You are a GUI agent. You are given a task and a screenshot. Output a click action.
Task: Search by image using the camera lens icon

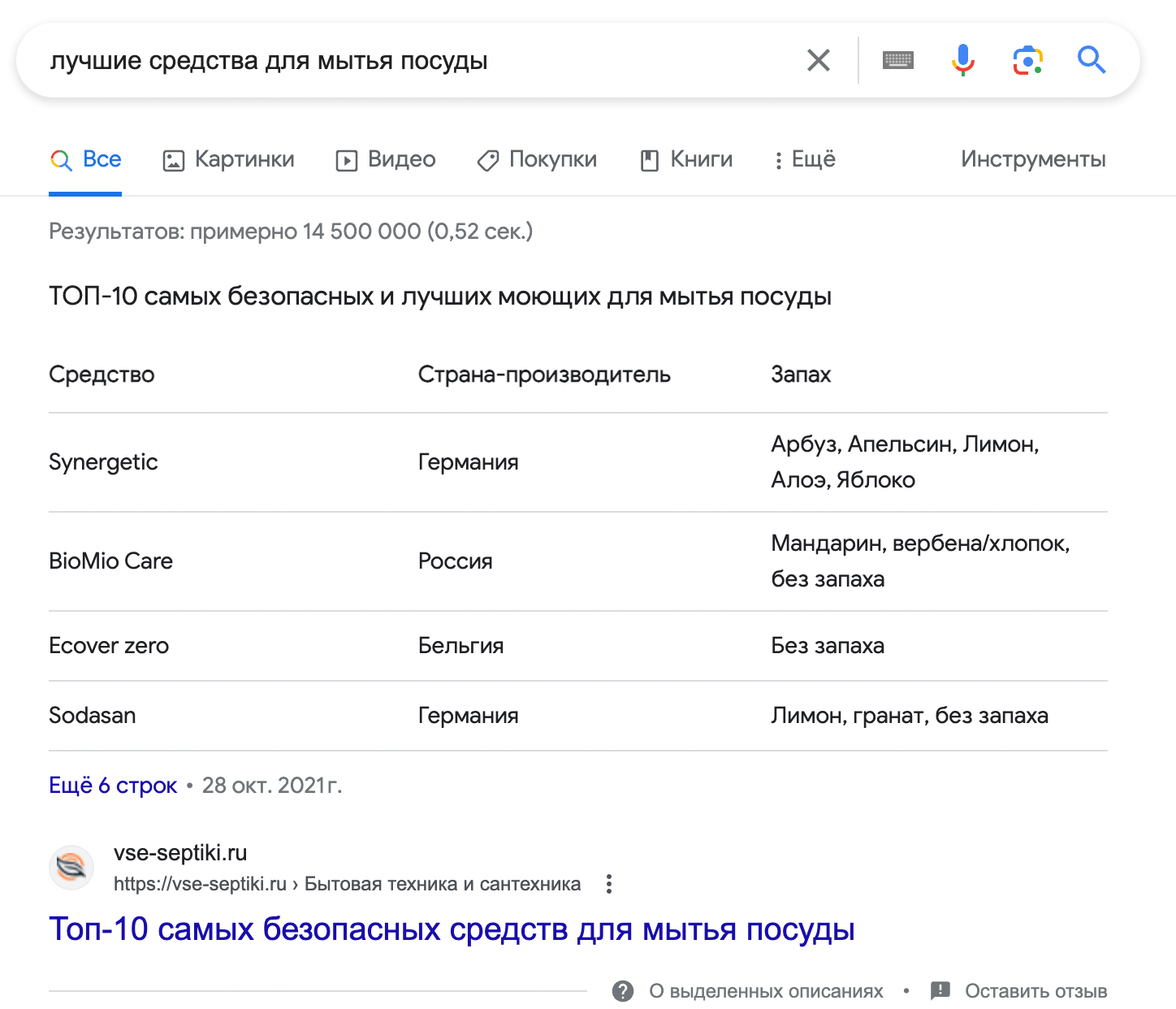1027,60
